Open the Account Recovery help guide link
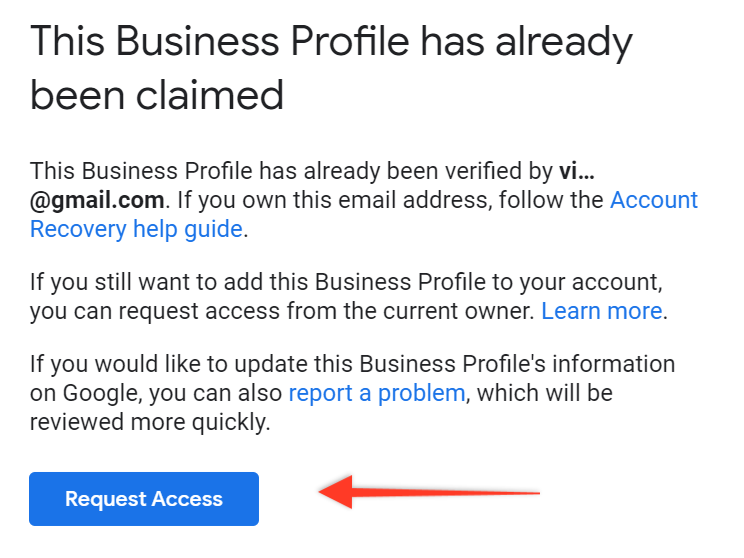This screenshot has width=744, height=558. point(653,199)
